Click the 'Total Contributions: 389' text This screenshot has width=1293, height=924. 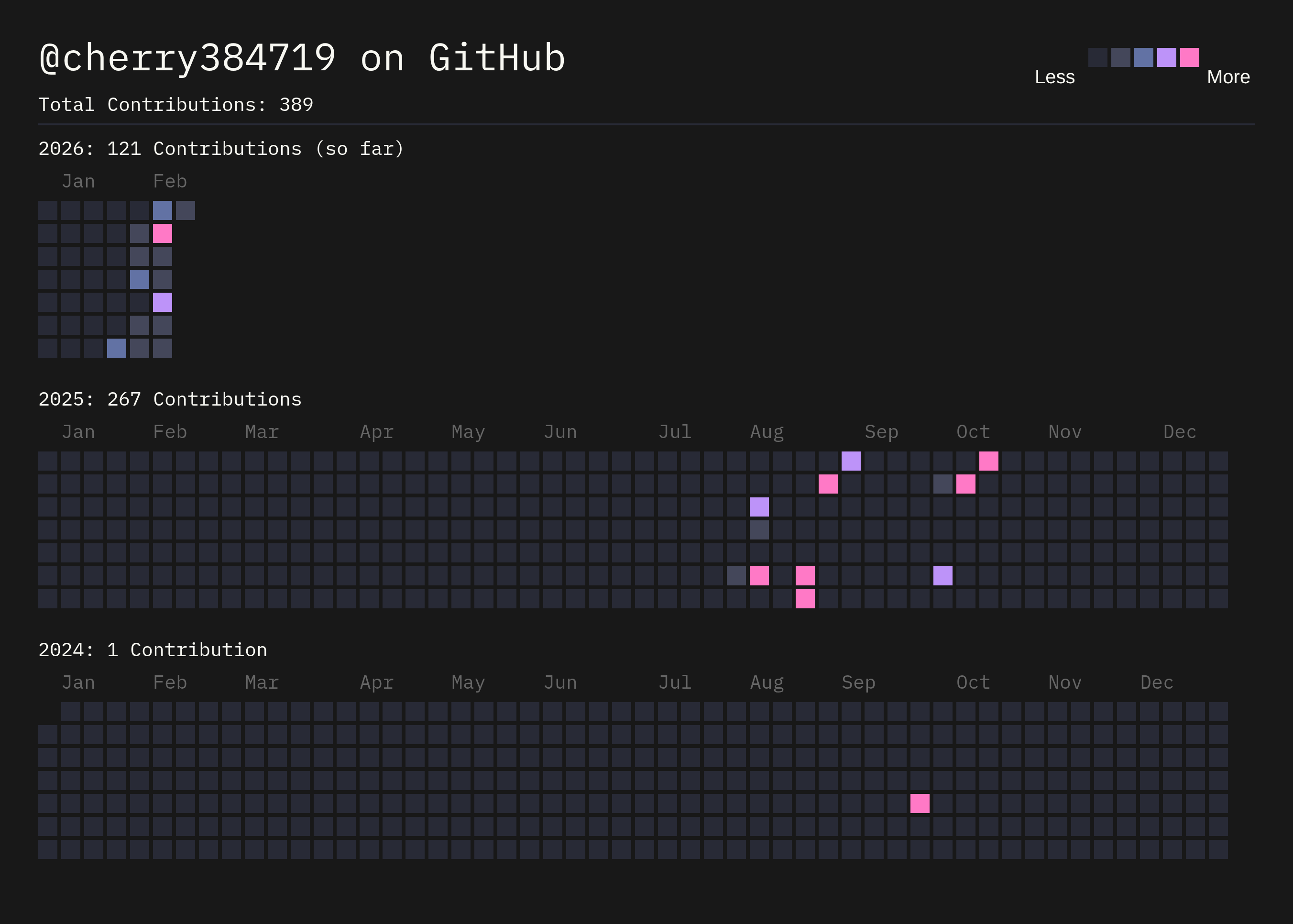click(176, 105)
